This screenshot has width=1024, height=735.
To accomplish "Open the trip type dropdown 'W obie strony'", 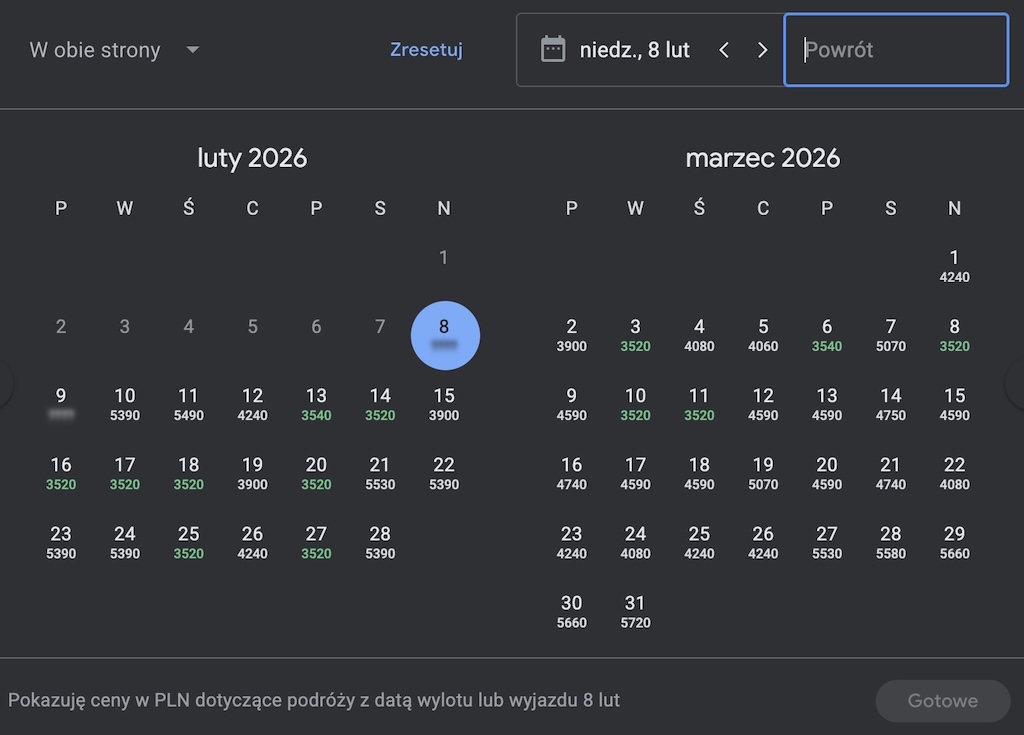I will click(114, 50).
